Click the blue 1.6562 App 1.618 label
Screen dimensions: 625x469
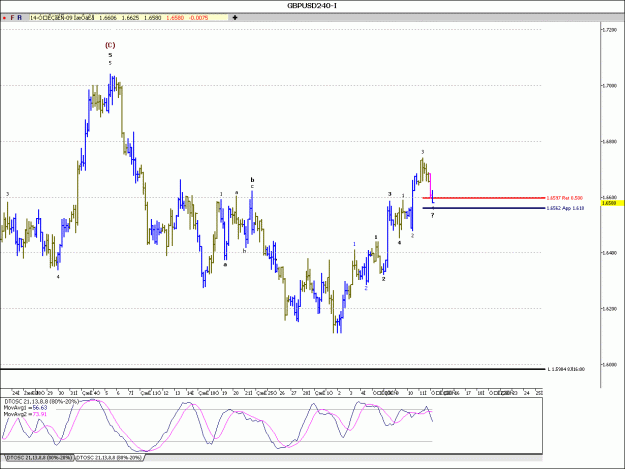pyautogui.click(x=565, y=208)
